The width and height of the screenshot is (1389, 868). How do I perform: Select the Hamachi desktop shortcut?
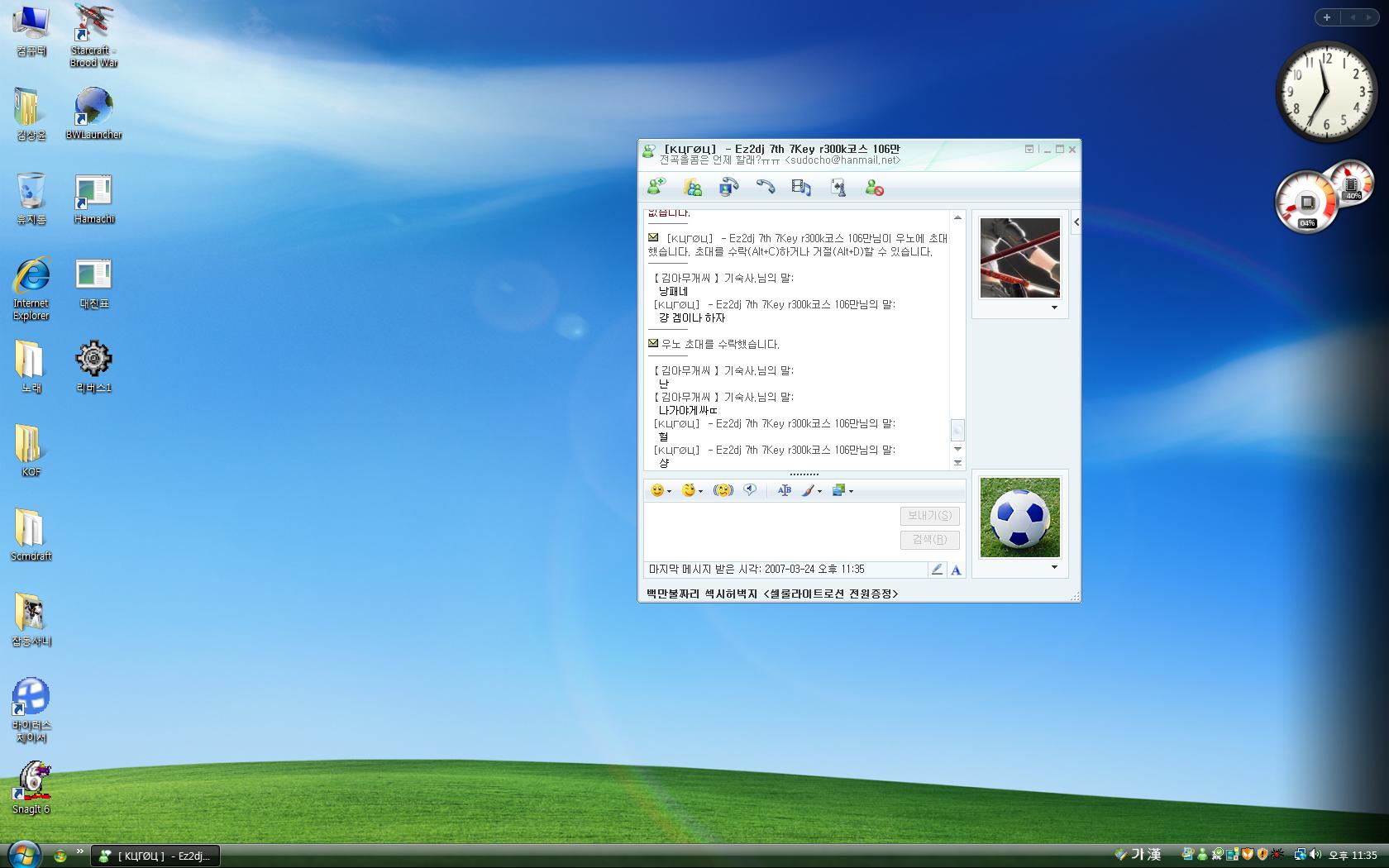[94, 199]
